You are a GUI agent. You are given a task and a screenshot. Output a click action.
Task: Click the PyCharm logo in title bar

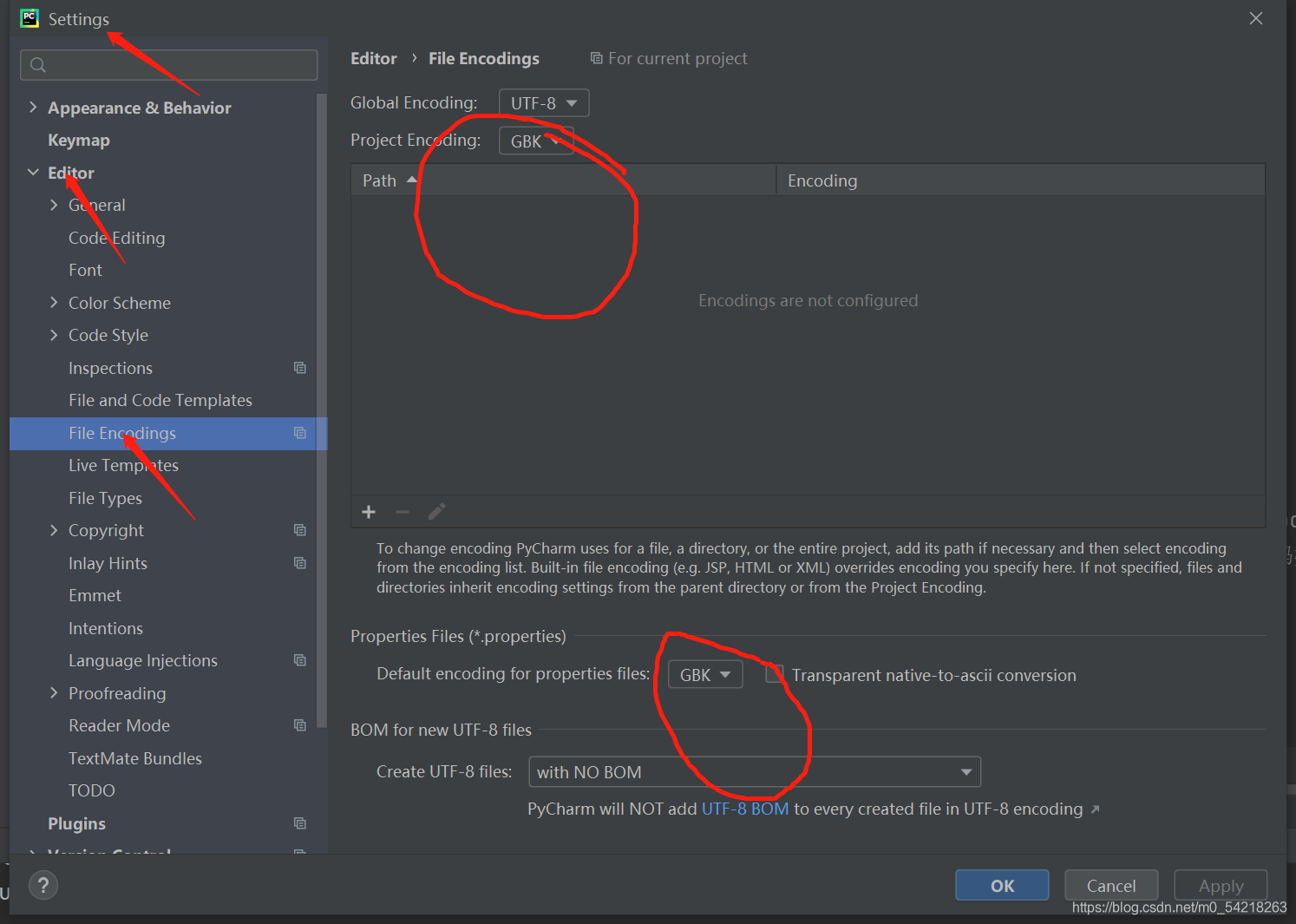click(x=29, y=18)
